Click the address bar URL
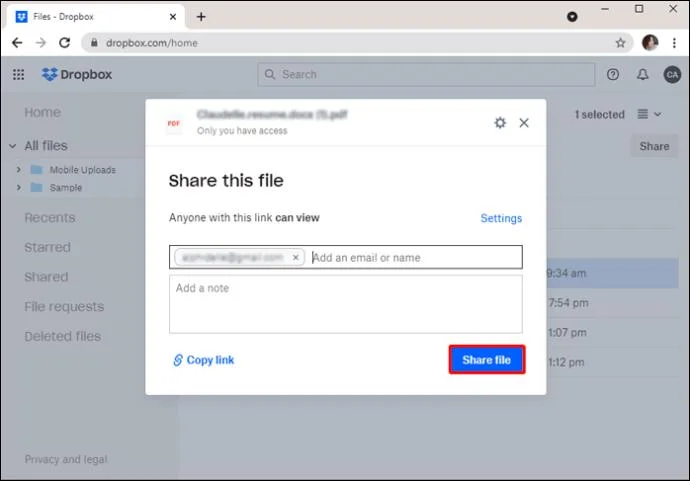 [152, 43]
